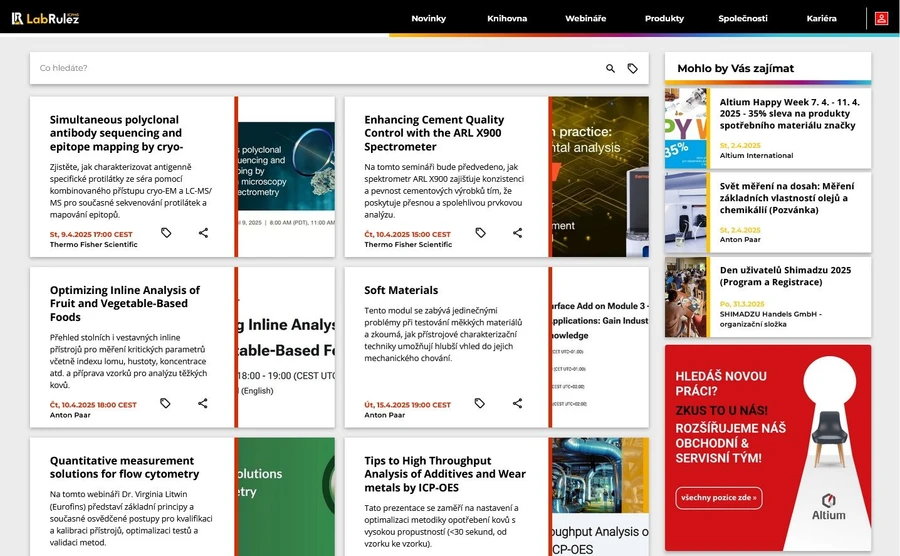
Task: Share the Enhancing Cement Quality Control webinar
Action: [517, 233]
